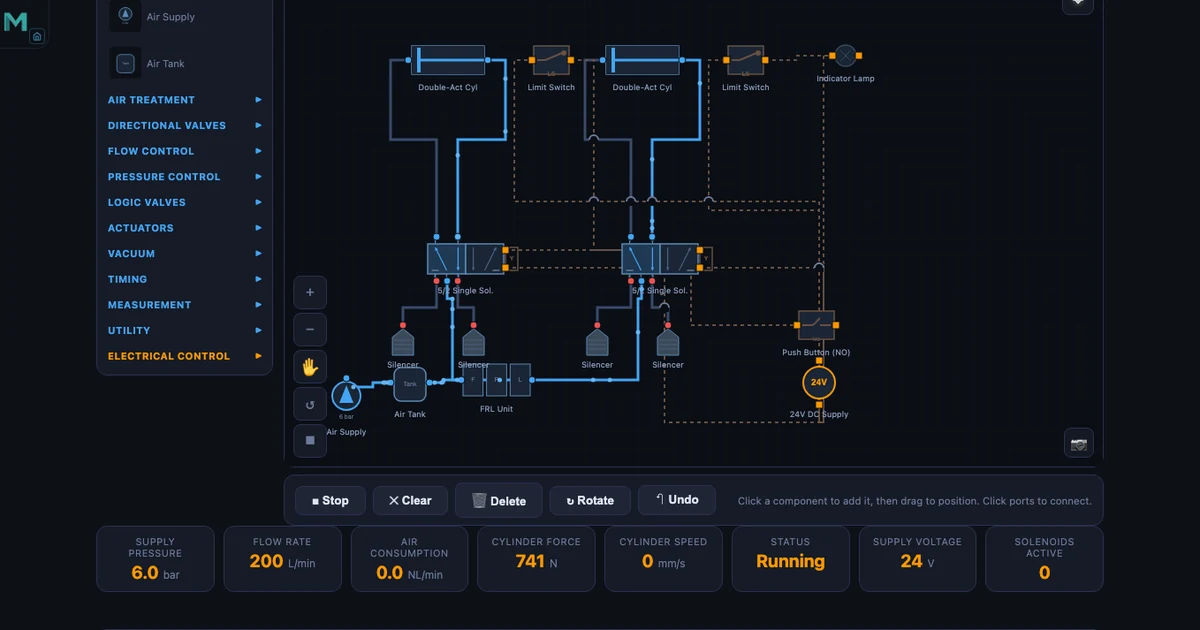Click the zoom out minus button
The width and height of the screenshot is (1200, 630).
(x=310, y=329)
